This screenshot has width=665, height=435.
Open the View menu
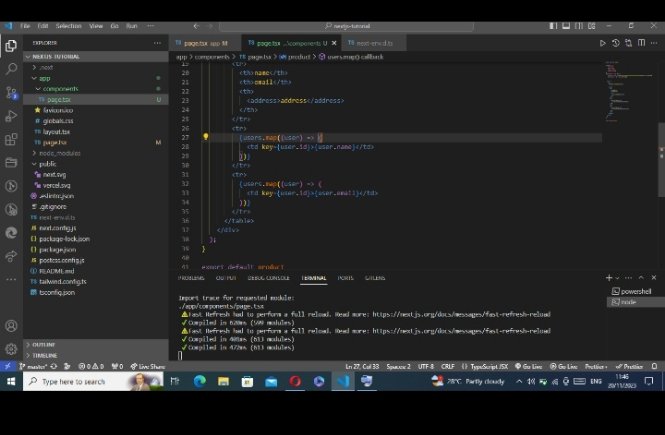click(x=96, y=26)
